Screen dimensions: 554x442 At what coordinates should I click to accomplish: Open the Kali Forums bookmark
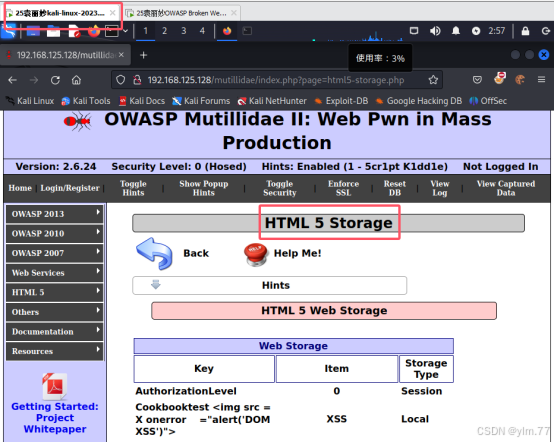click(201, 101)
